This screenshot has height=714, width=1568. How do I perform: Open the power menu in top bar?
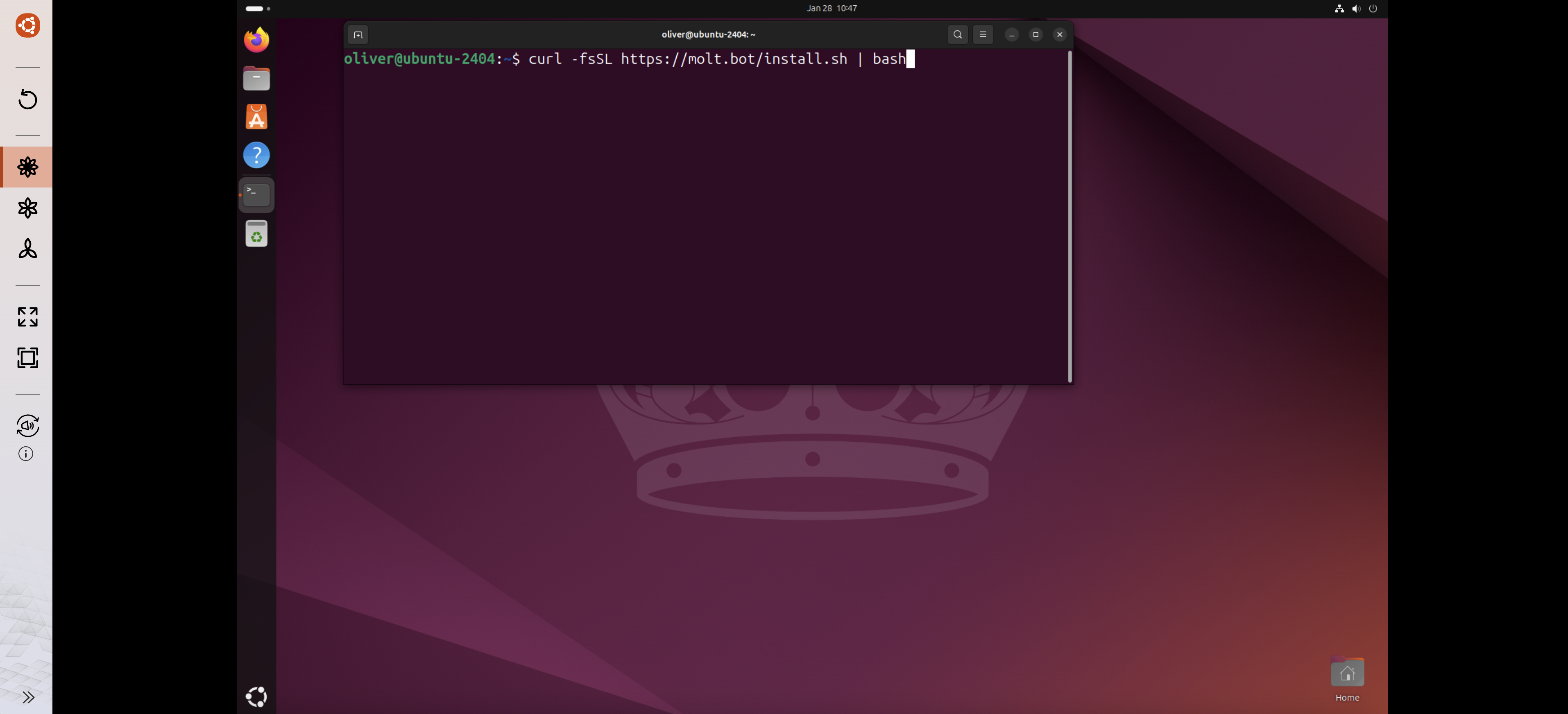point(1373,9)
